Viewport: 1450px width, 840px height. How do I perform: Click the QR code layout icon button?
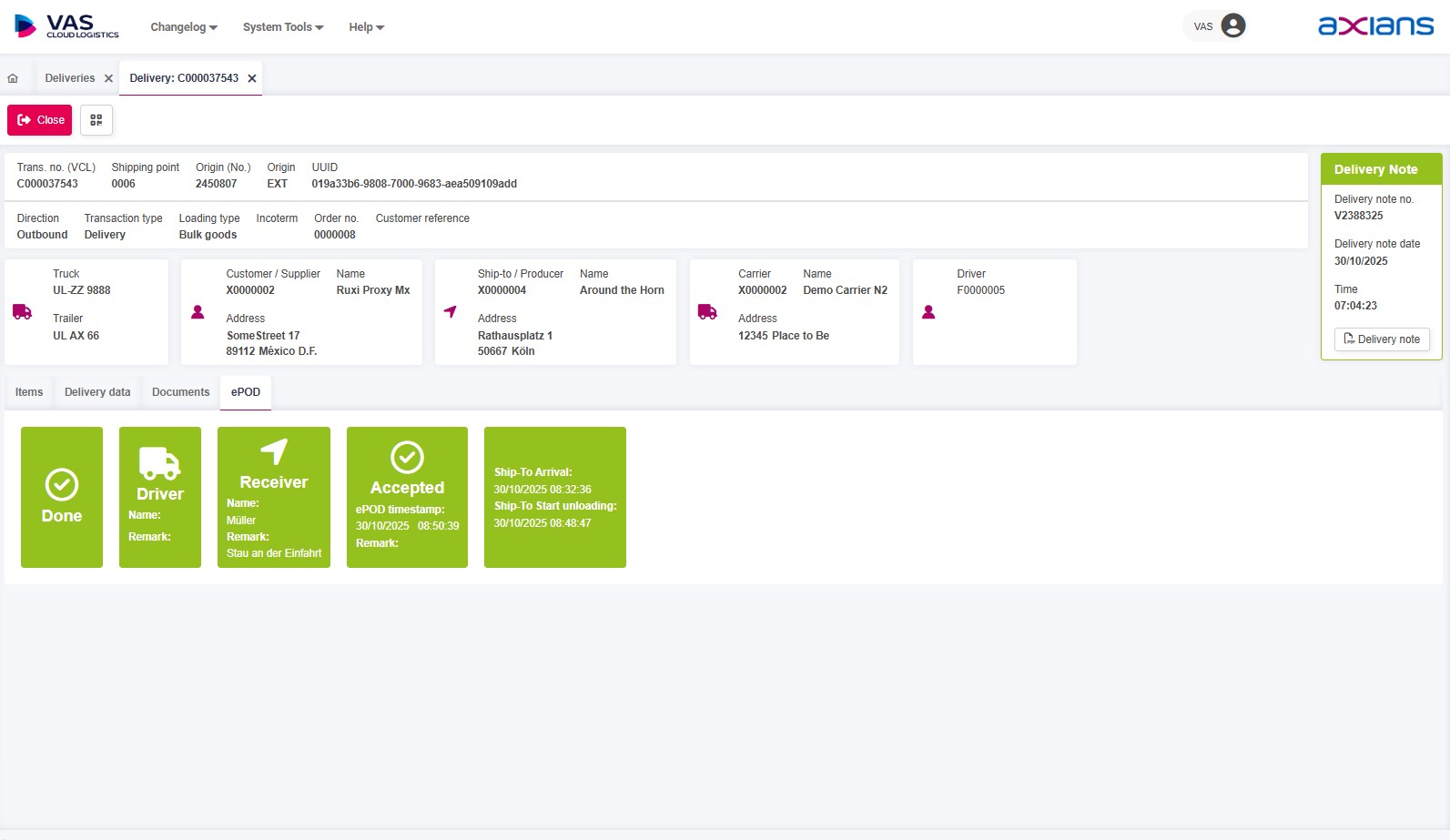point(96,120)
